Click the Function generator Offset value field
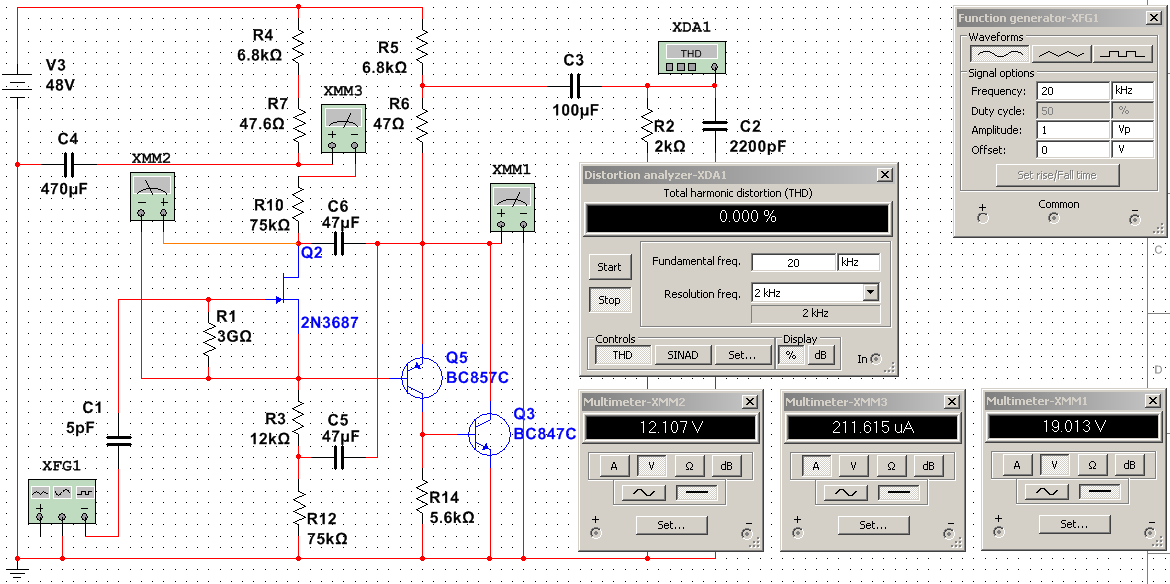 coord(1073,149)
